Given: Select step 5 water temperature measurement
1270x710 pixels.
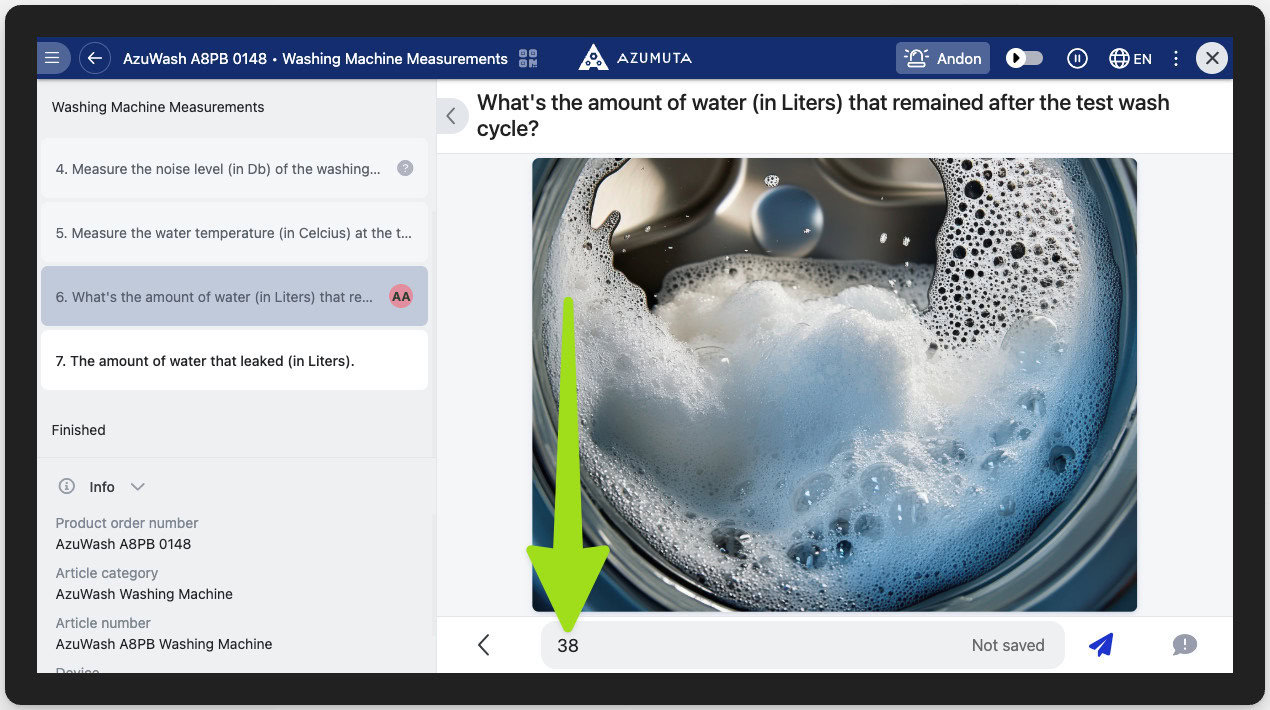Looking at the screenshot, I should 234,233.
